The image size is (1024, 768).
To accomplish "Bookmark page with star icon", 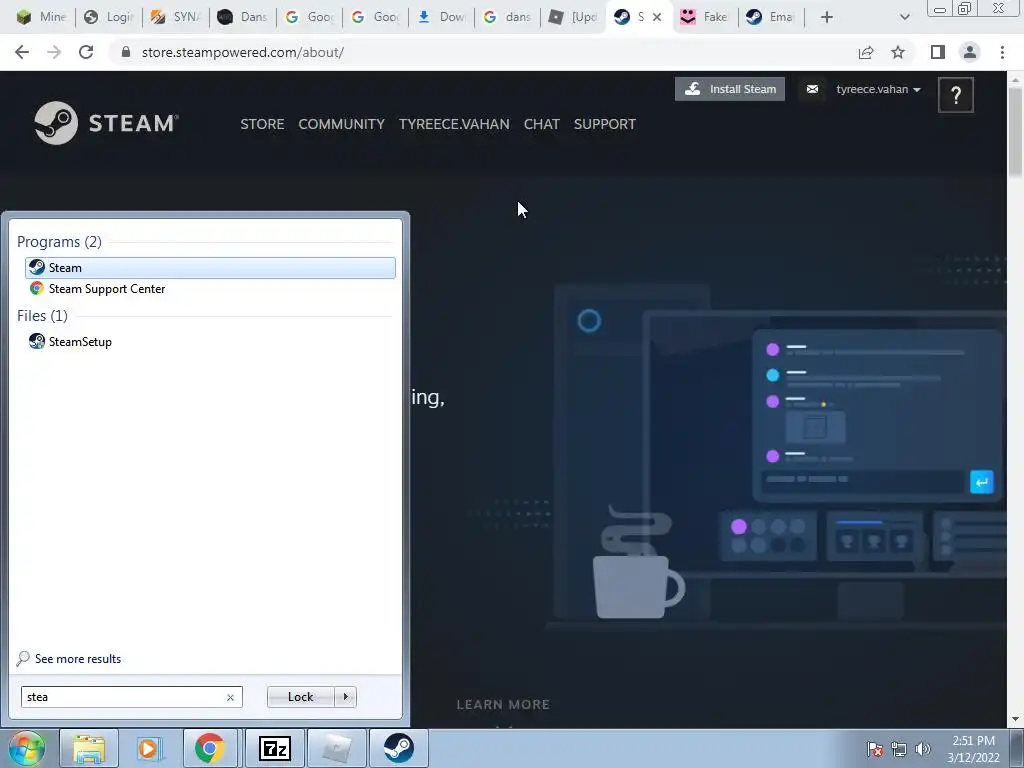I will click(x=898, y=52).
